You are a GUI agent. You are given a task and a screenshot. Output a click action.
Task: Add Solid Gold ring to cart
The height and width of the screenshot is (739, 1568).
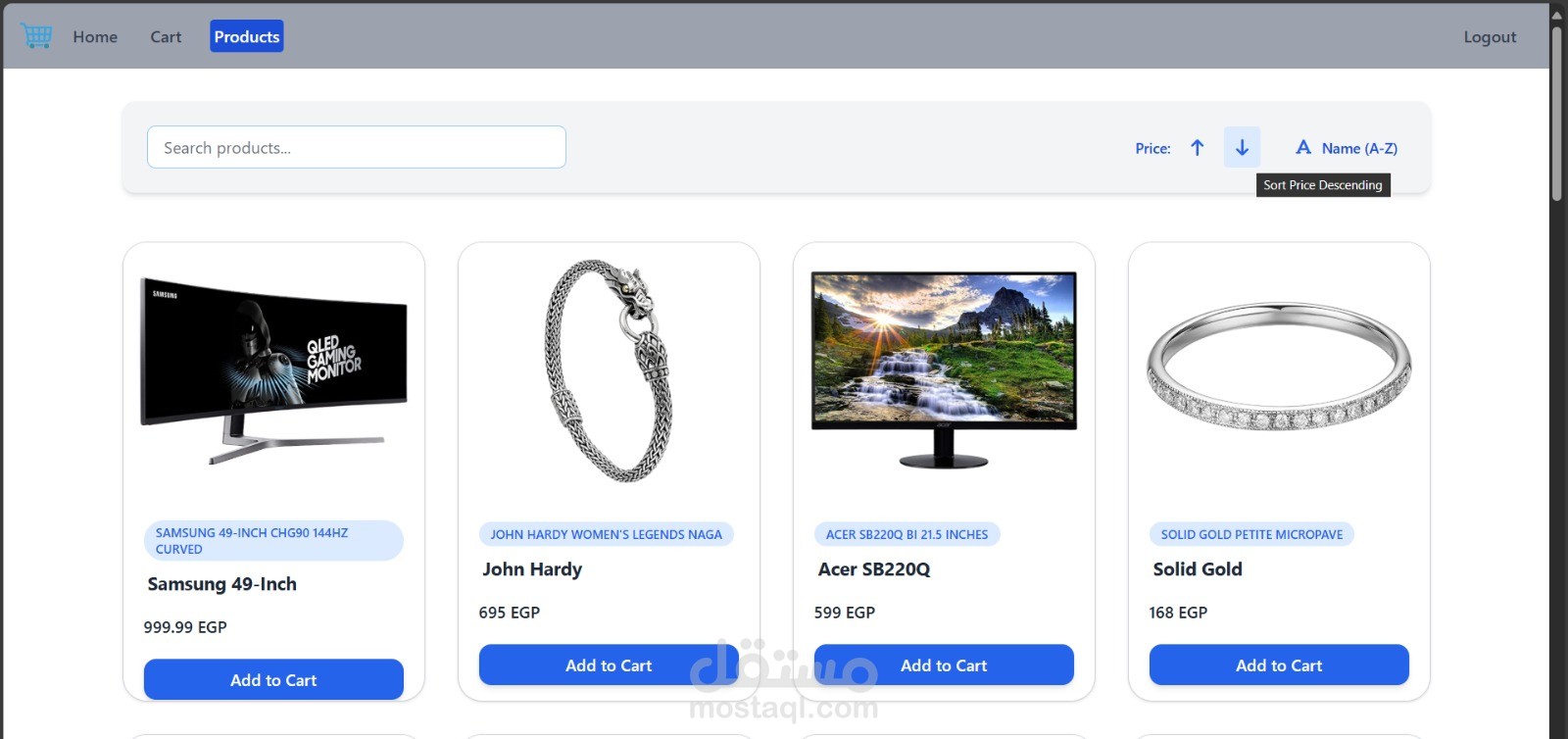pos(1279,665)
